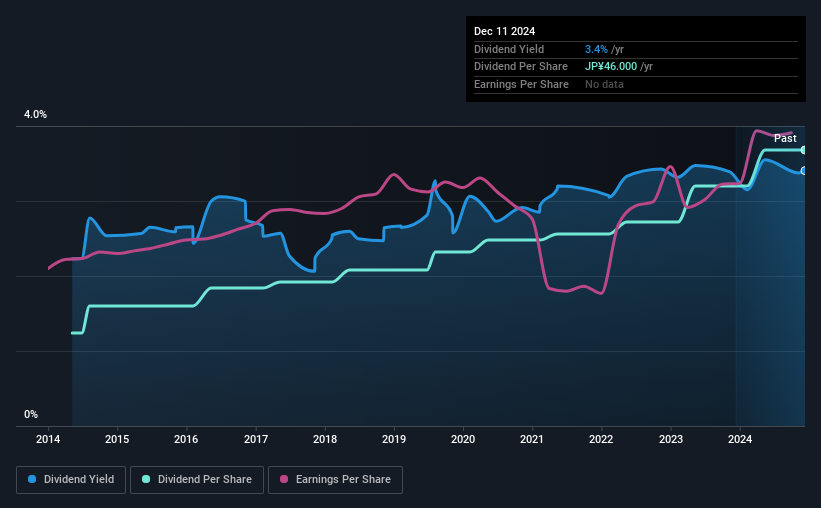The width and height of the screenshot is (821, 508).
Task: Click the tooltip 'Earnings Per Share' row label
Action: pos(521,84)
